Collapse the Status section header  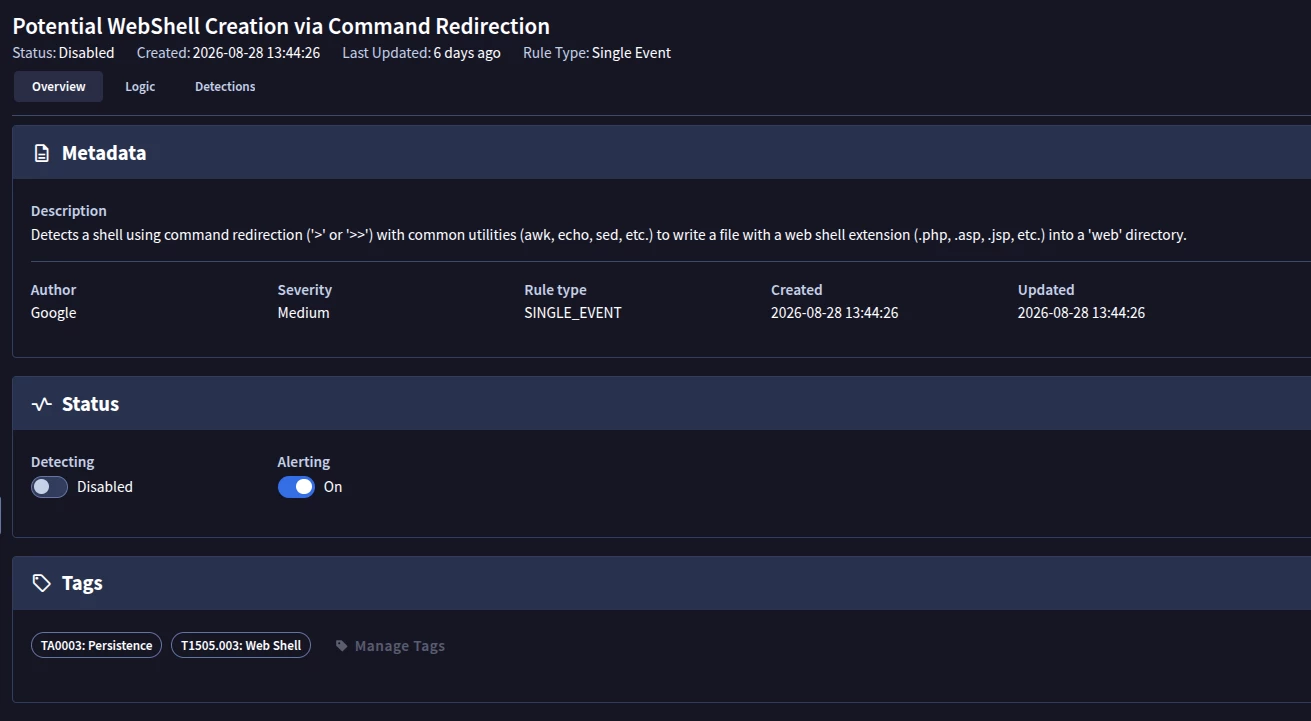[x=661, y=404]
